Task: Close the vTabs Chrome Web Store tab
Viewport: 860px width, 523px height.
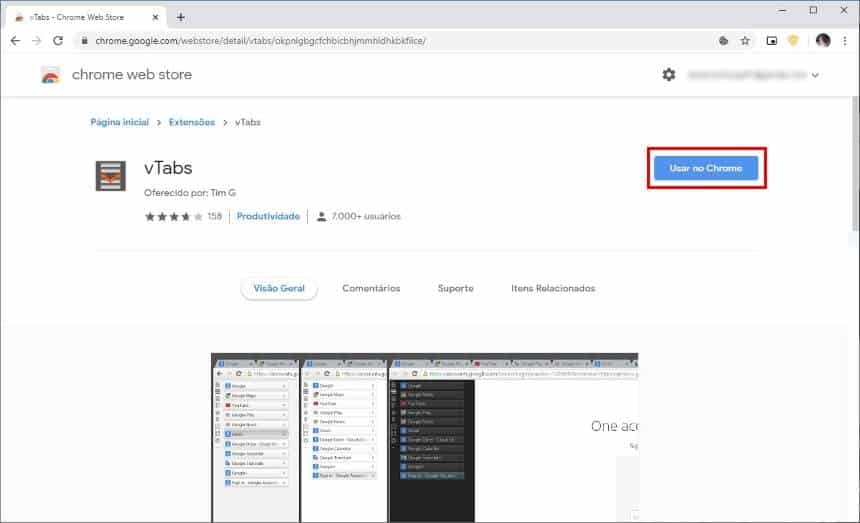Action: [x=155, y=17]
